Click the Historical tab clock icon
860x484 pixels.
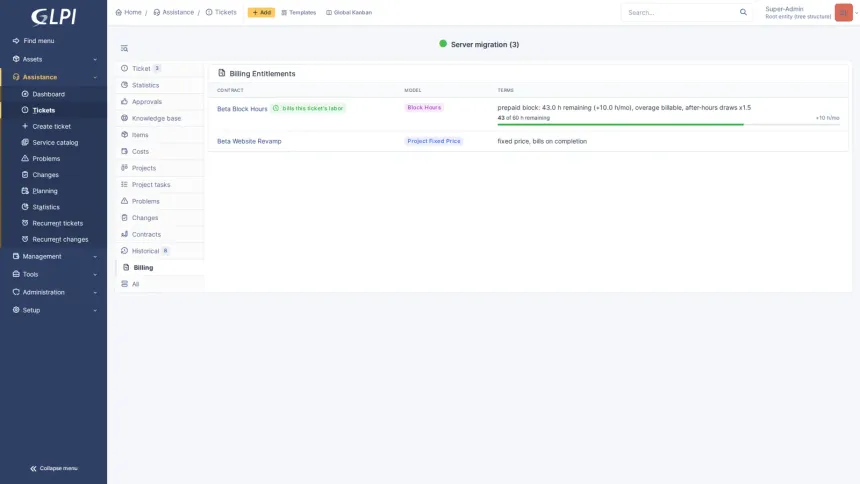125,251
